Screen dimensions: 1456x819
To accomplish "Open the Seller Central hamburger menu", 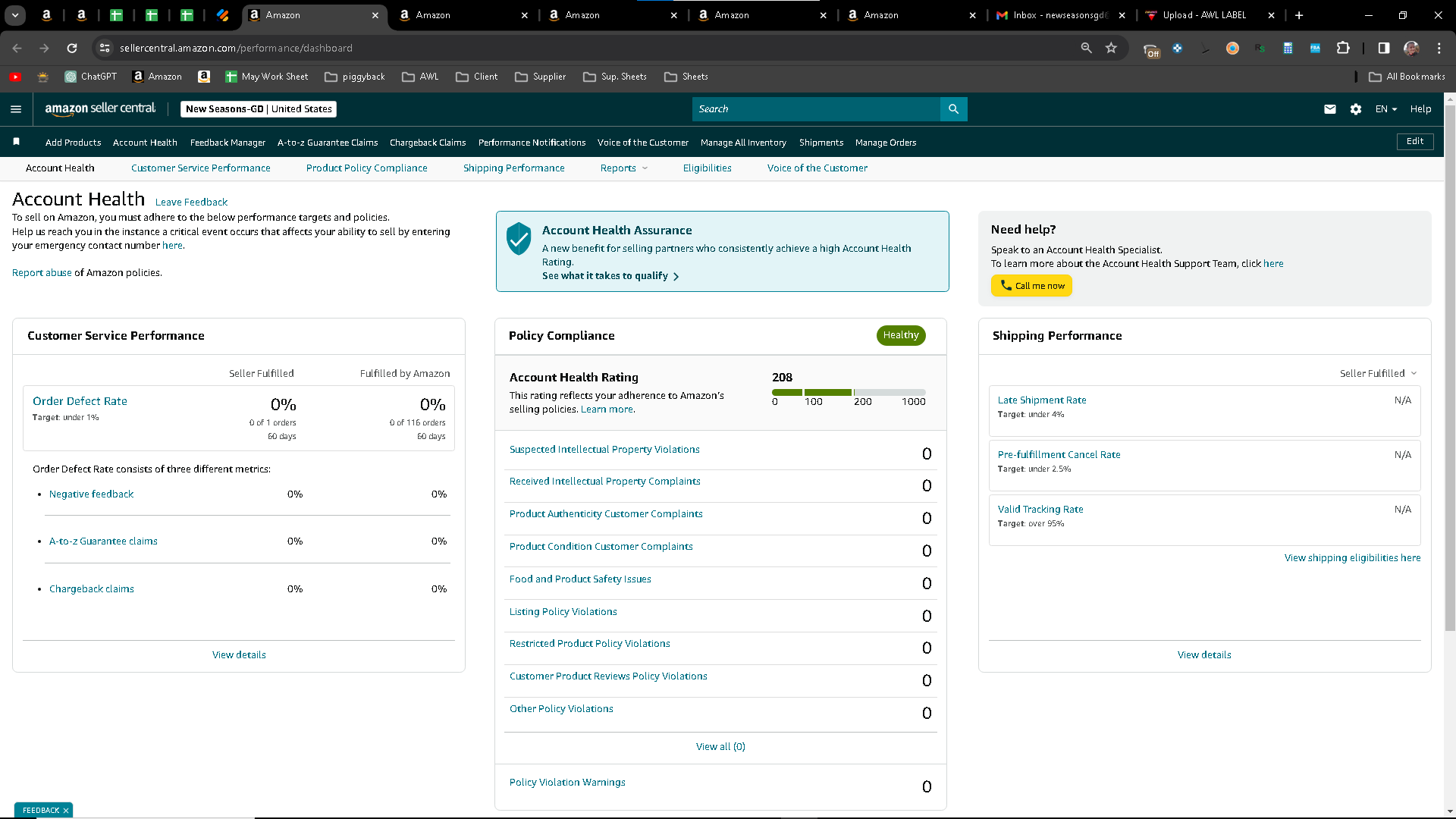I will [x=16, y=109].
